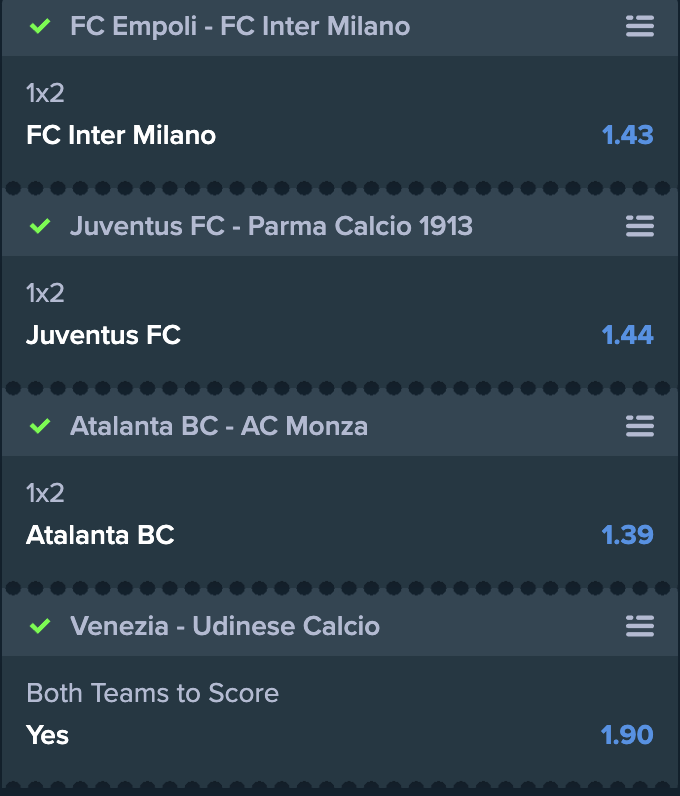Open the Juventus FC - Parma Calcio 1913 title
This screenshot has width=680, height=796.
pyautogui.click(x=271, y=226)
